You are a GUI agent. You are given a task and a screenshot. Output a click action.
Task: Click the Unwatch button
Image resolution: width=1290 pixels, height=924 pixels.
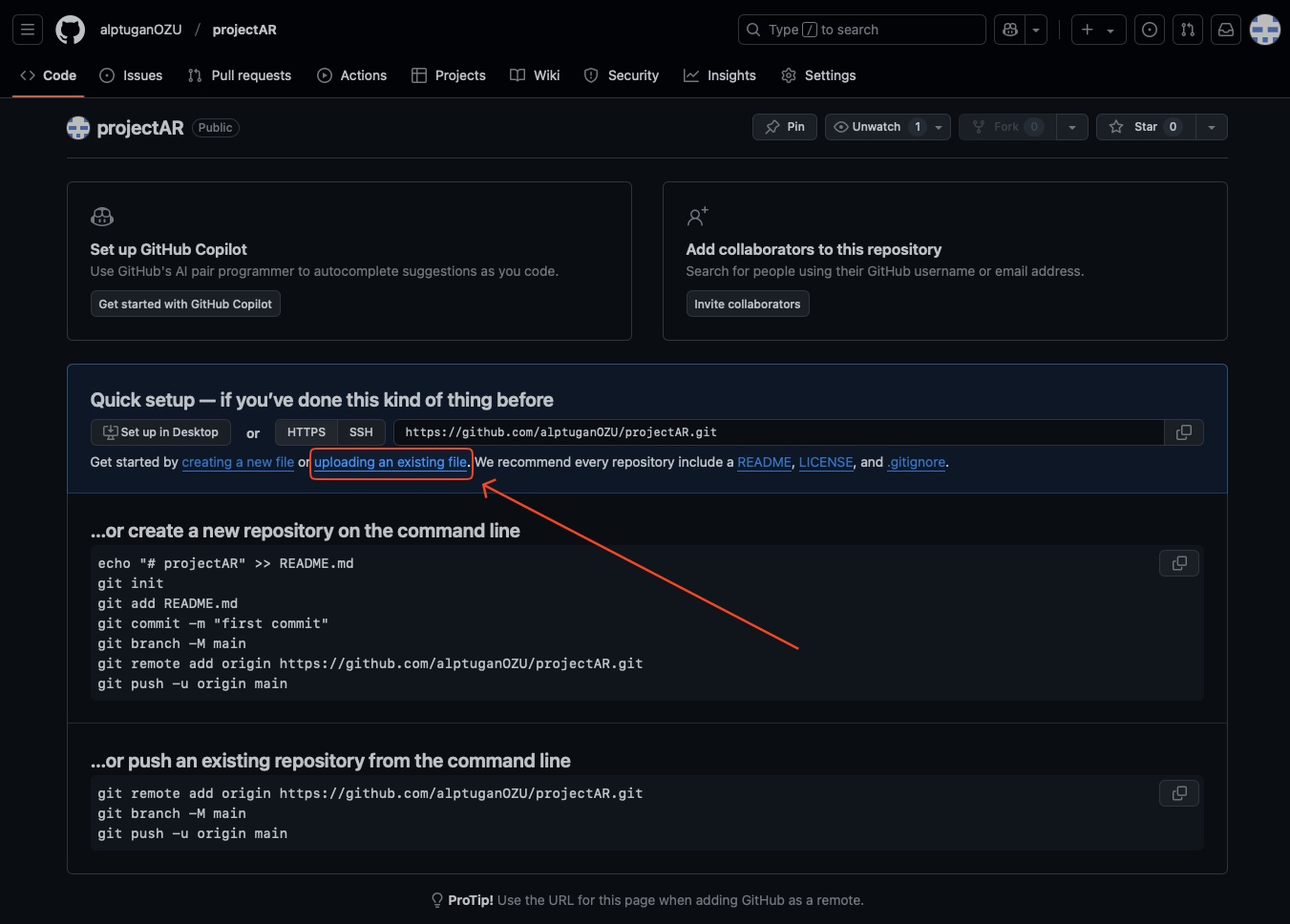click(x=877, y=127)
